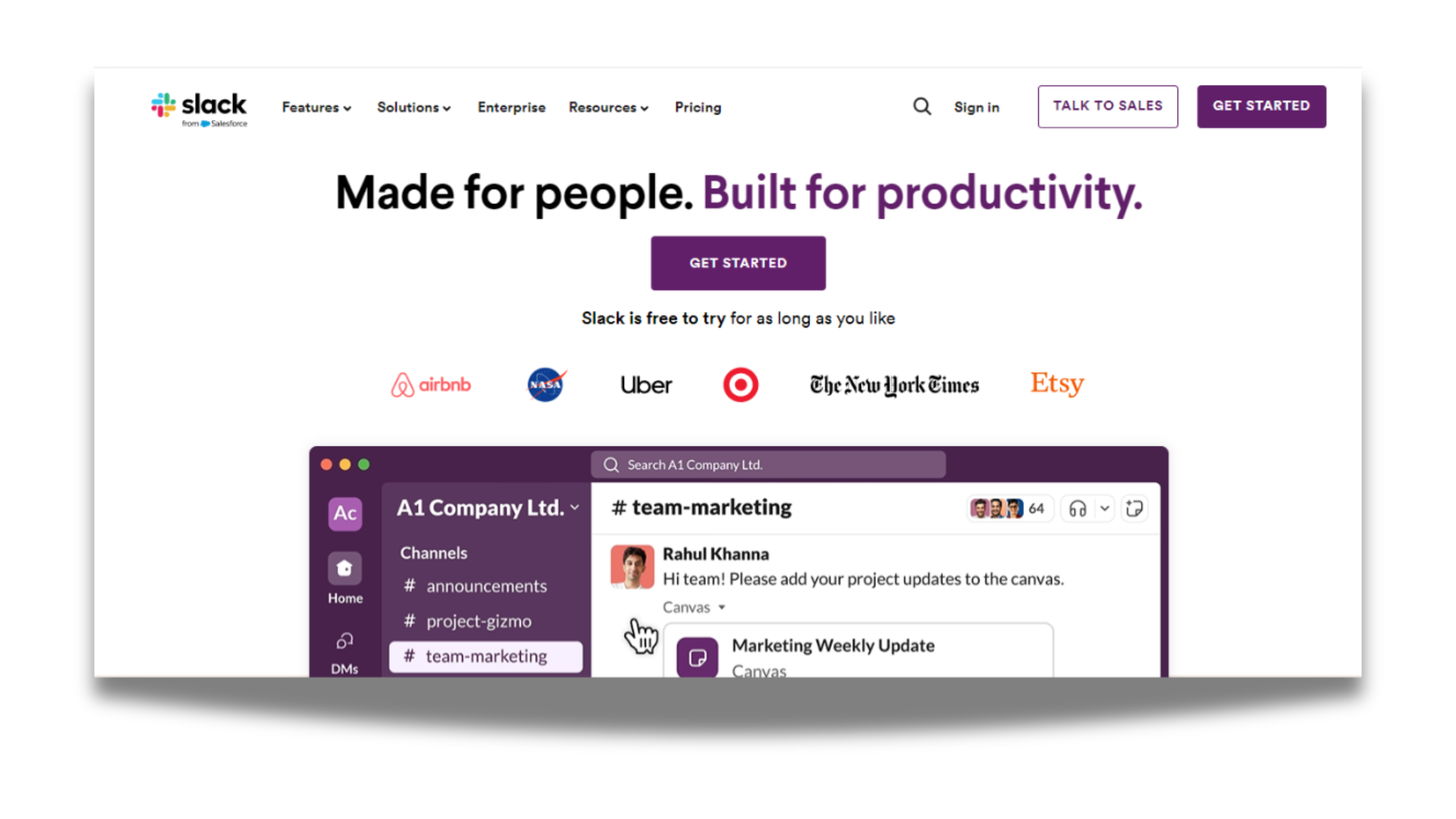
Task: Expand the Solutions navigation dropdown
Action: click(x=414, y=107)
